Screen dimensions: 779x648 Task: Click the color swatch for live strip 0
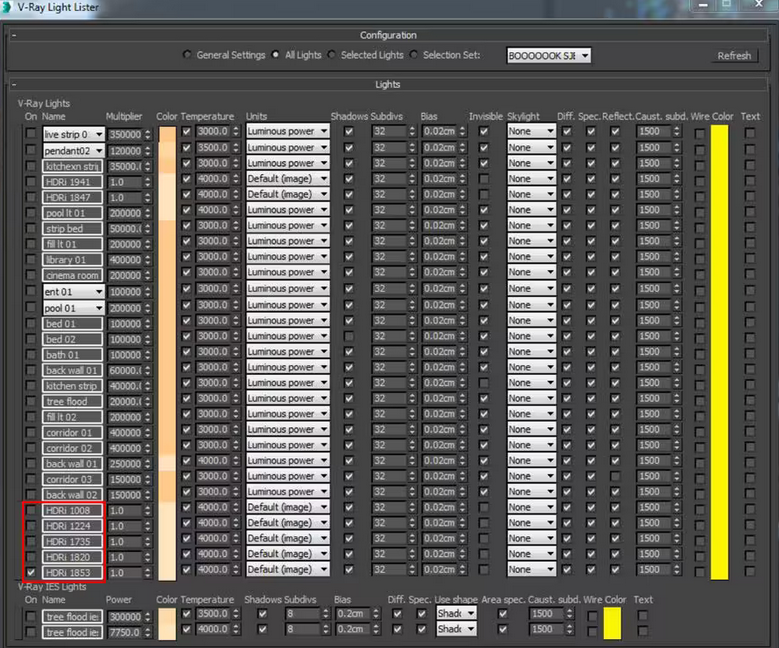pyautogui.click(x=167, y=134)
